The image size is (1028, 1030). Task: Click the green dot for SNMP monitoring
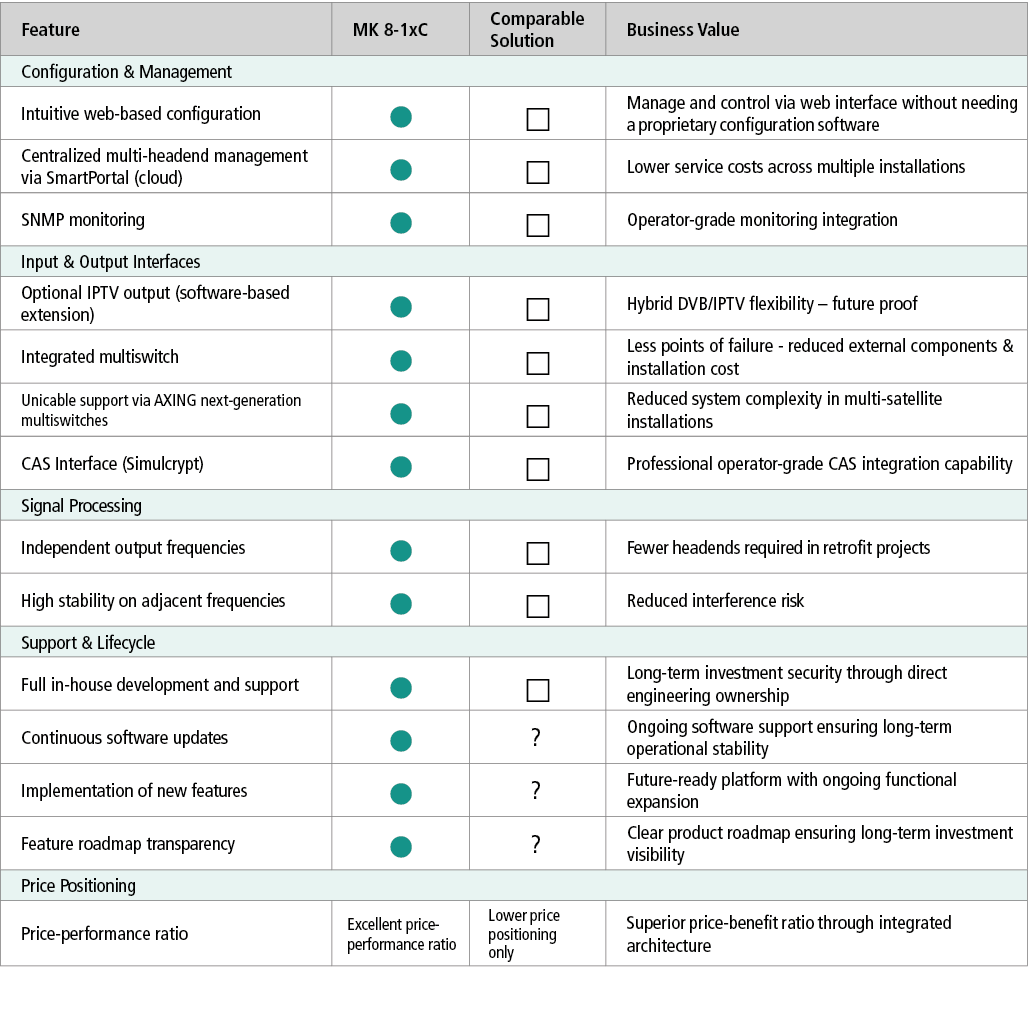(401, 223)
